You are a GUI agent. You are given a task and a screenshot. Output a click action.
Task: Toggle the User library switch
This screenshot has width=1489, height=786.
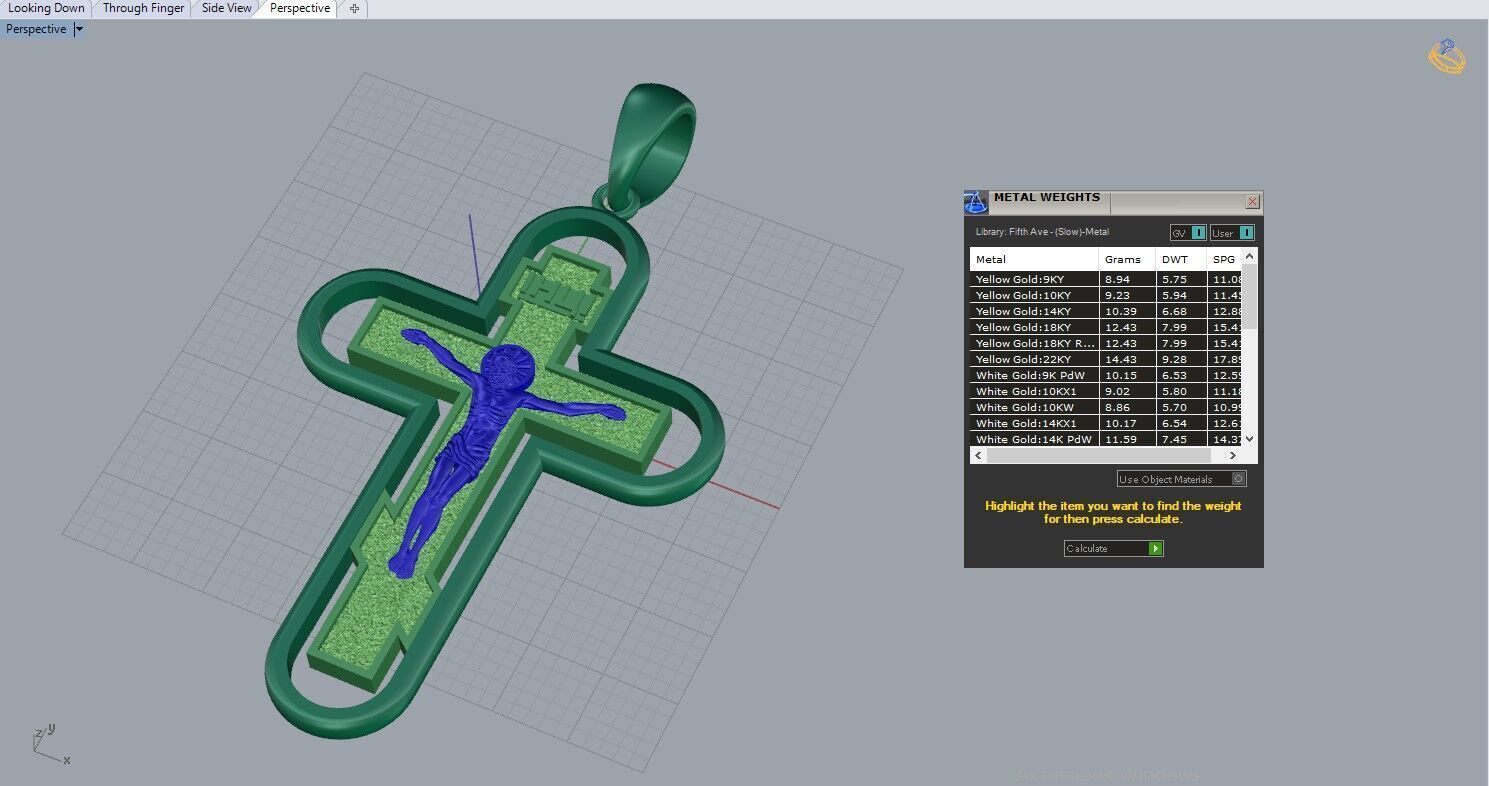point(1232,233)
